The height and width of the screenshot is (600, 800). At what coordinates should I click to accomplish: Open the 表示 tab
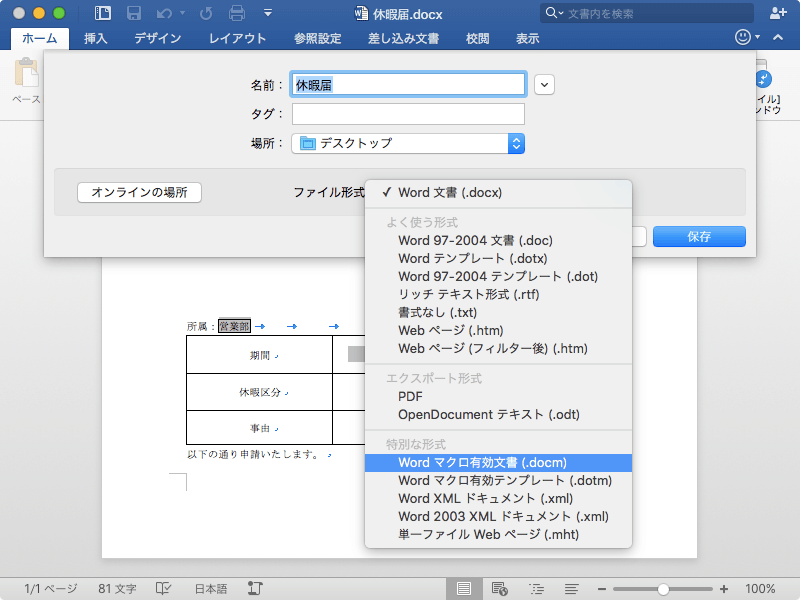(x=528, y=38)
